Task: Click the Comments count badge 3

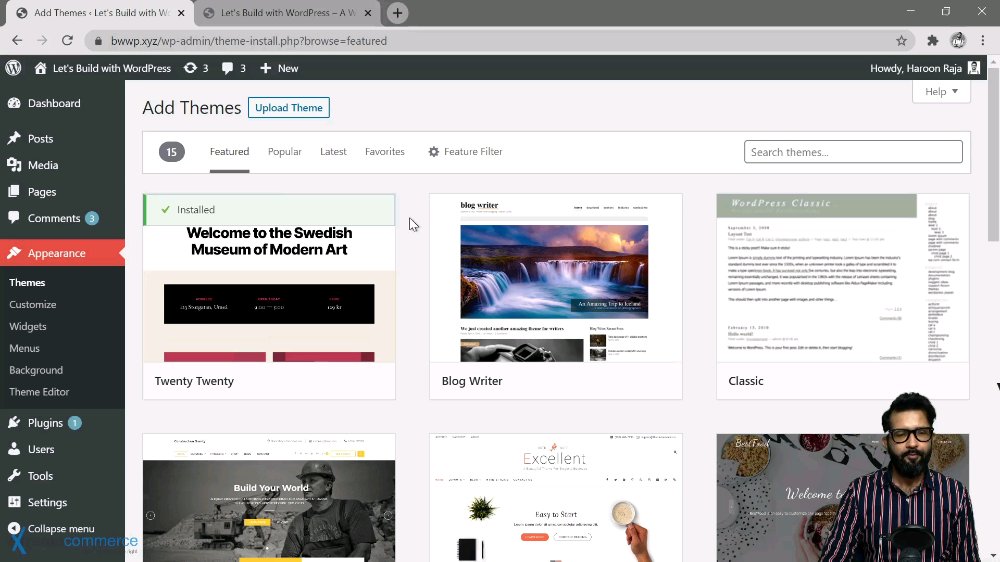Action: pos(92,218)
